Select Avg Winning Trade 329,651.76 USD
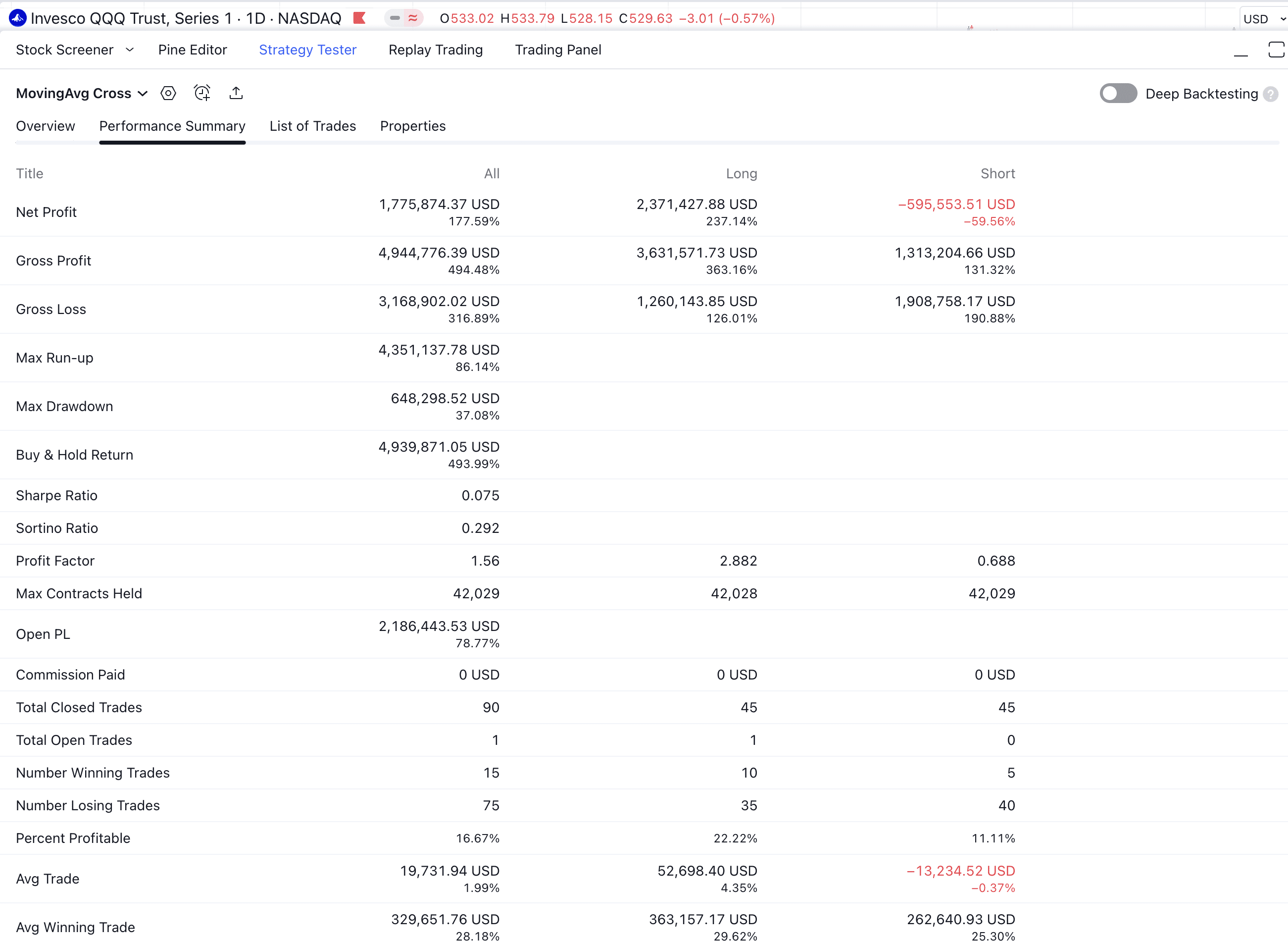Viewport: 1288px width, 941px height. [x=445, y=920]
